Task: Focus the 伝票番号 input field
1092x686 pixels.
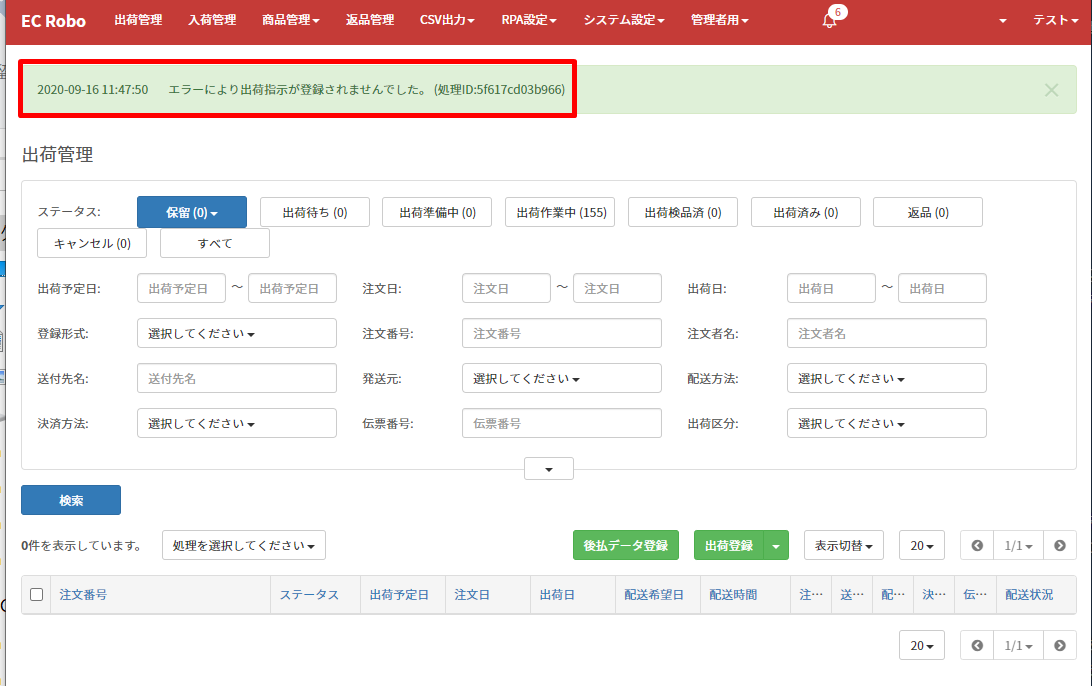Action: (x=561, y=423)
